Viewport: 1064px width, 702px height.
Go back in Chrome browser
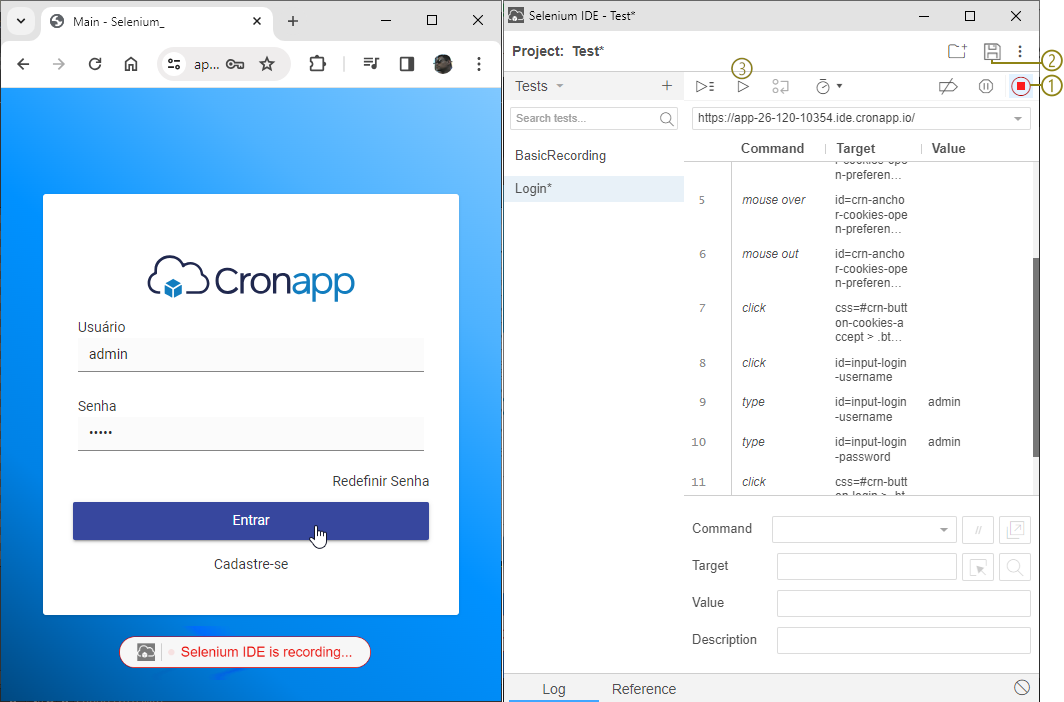pos(23,64)
